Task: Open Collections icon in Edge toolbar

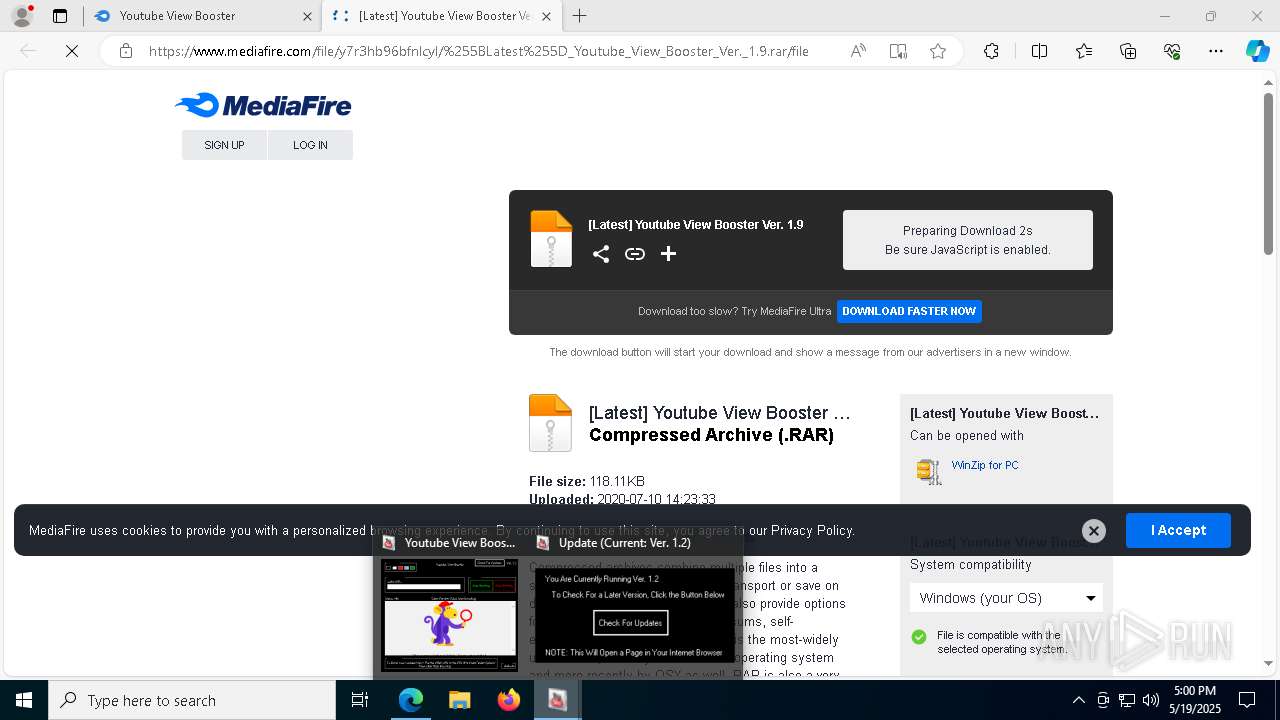Action: coord(1128,51)
